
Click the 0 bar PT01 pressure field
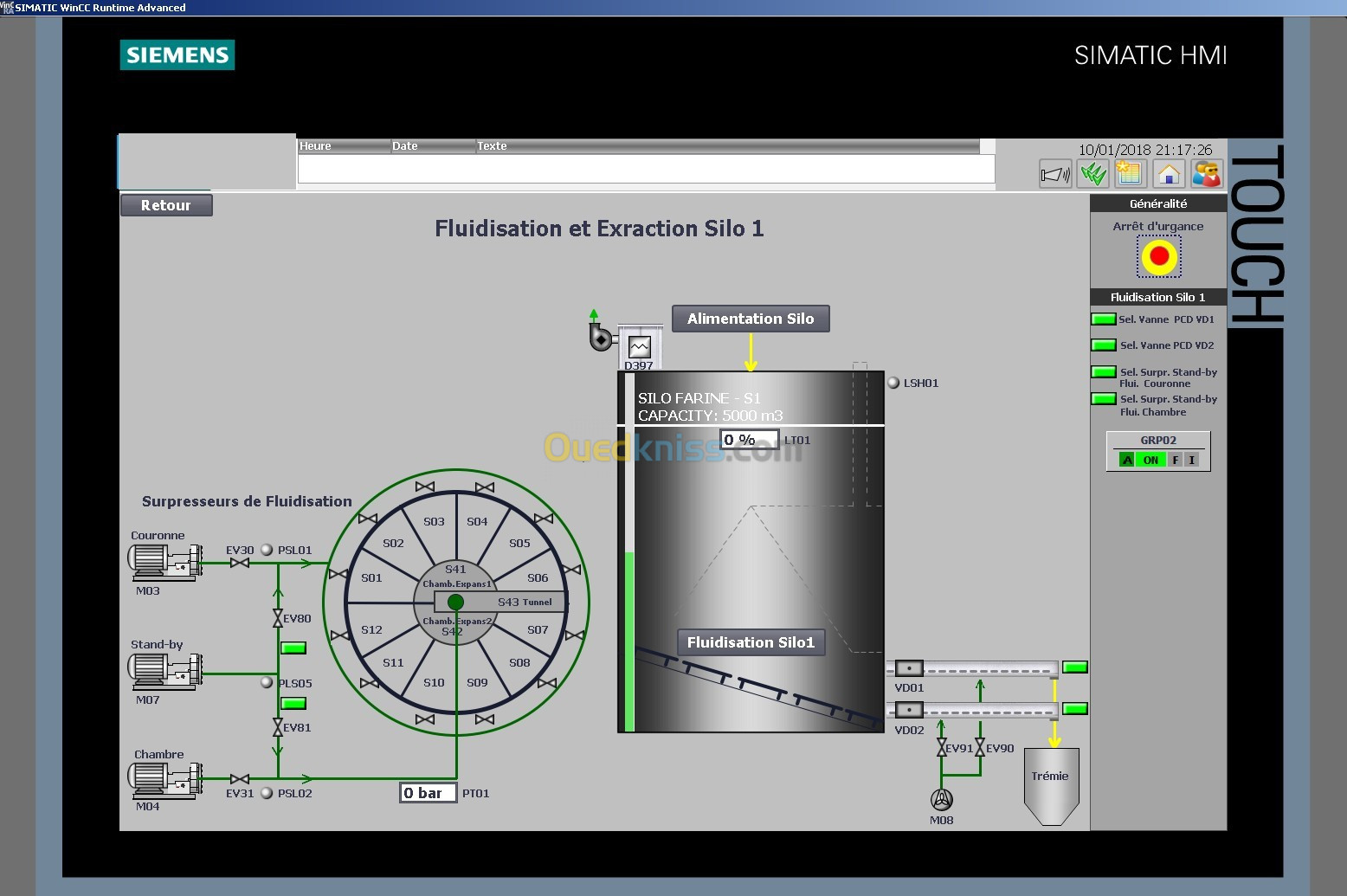(428, 793)
